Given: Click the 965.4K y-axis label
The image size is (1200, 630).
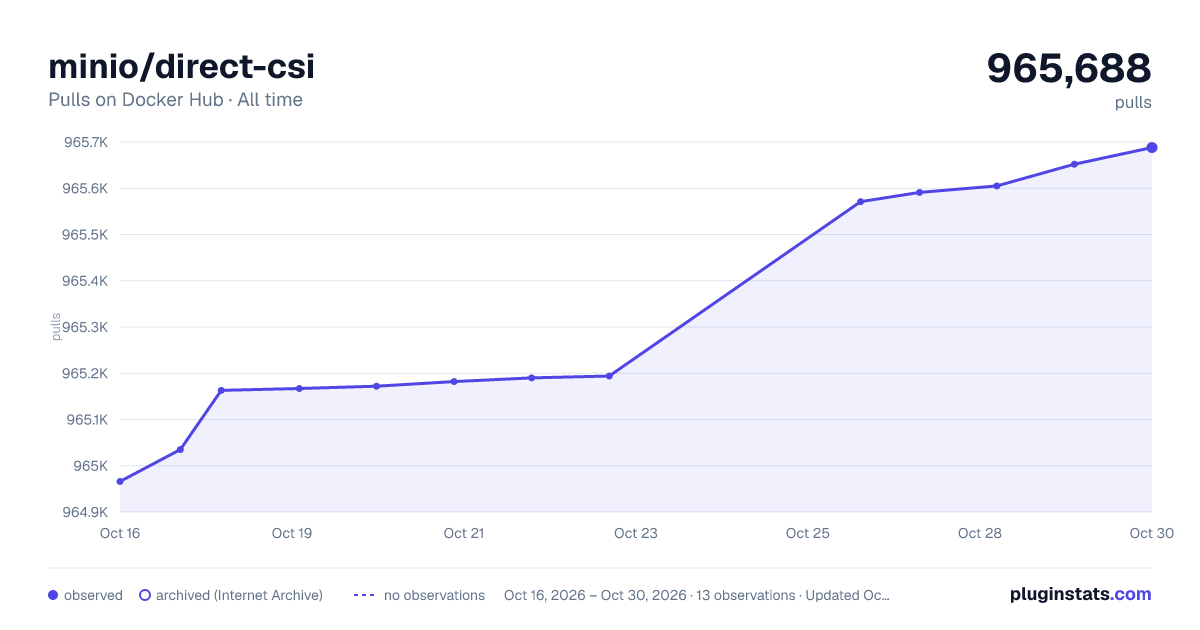Looking at the screenshot, I should tap(86, 281).
